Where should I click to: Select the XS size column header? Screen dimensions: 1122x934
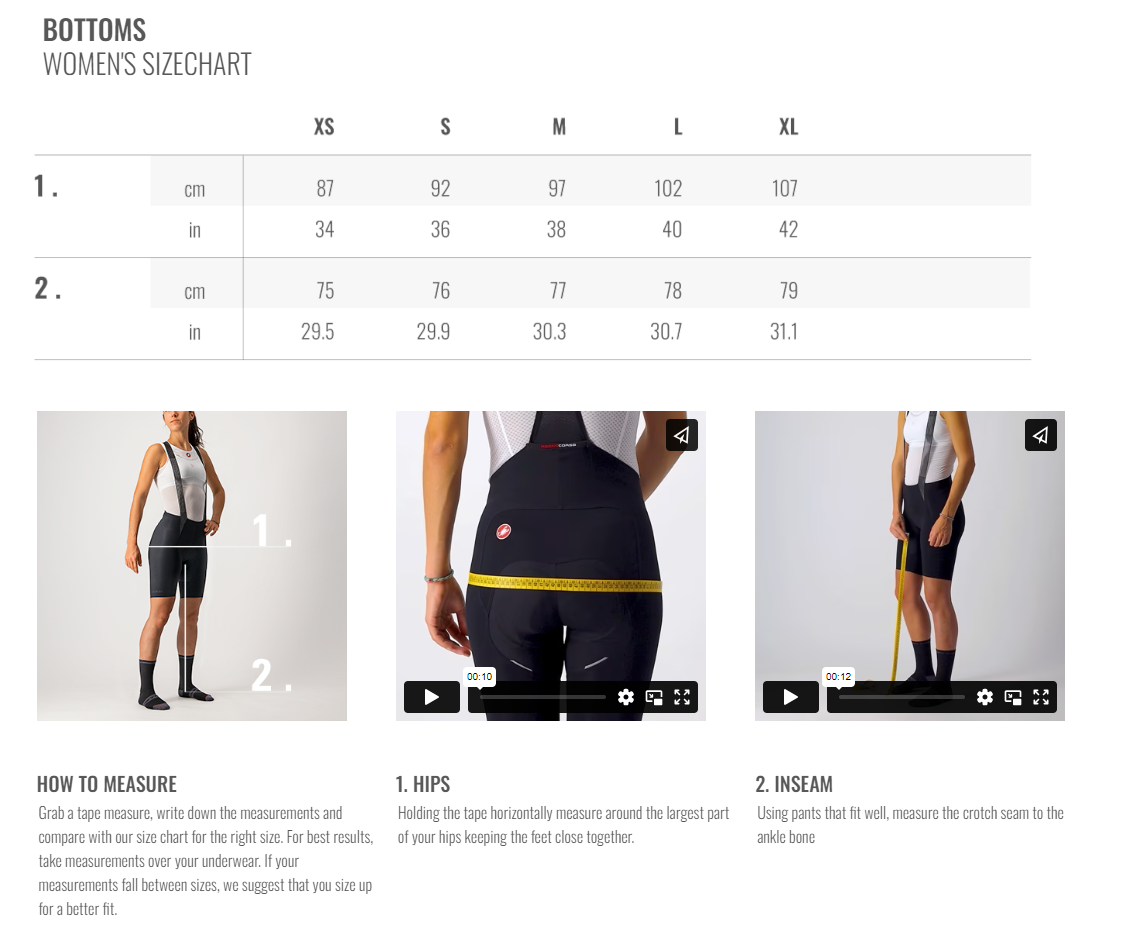[x=324, y=127]
